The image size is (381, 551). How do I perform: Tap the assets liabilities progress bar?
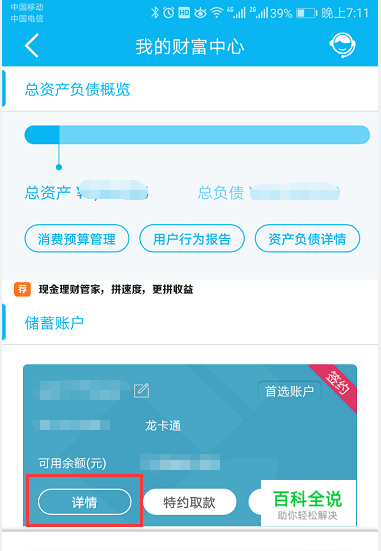(x=197, y=135)
